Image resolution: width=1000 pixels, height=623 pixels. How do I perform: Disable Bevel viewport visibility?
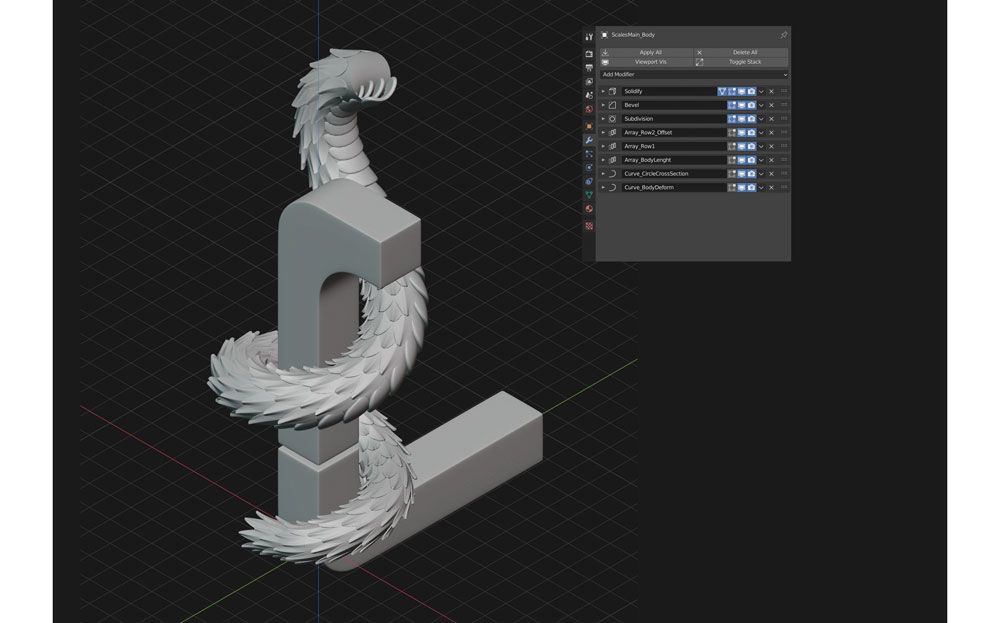742,105
